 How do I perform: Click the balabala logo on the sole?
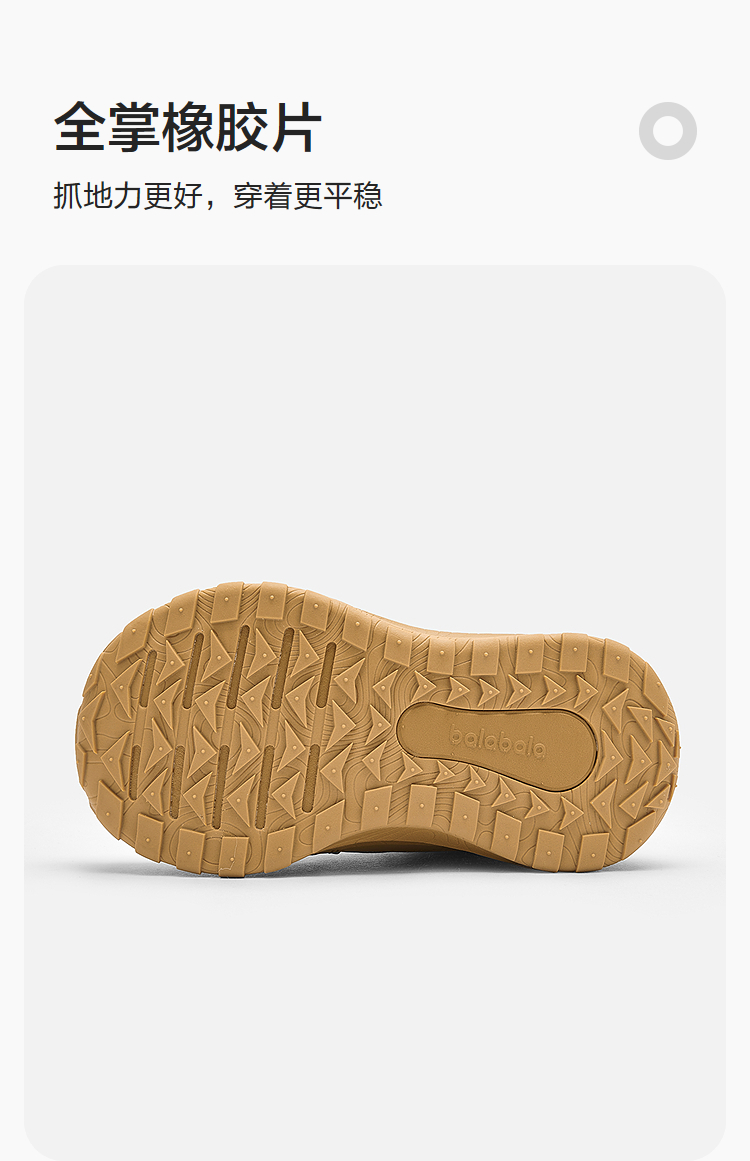(498, 743)
